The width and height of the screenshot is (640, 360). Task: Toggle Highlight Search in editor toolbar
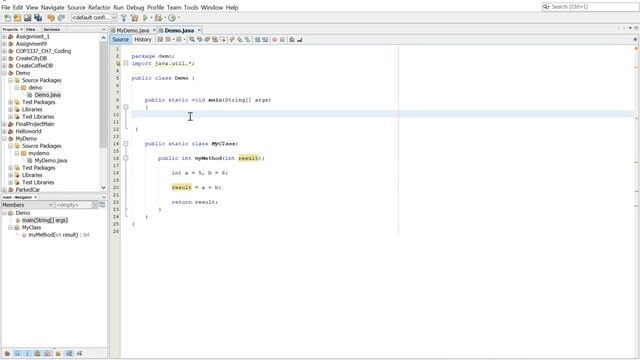(x=215, y=40)
